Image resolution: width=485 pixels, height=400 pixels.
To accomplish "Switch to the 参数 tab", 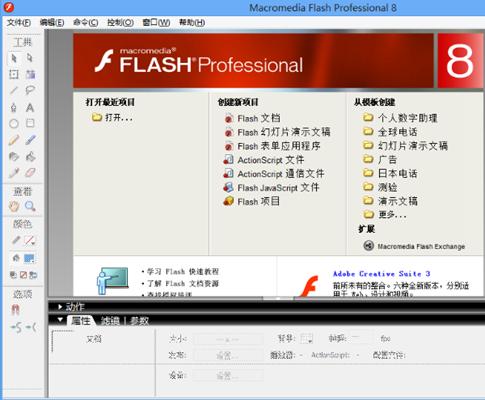I will pyautogui.click(x=139, y=321).
